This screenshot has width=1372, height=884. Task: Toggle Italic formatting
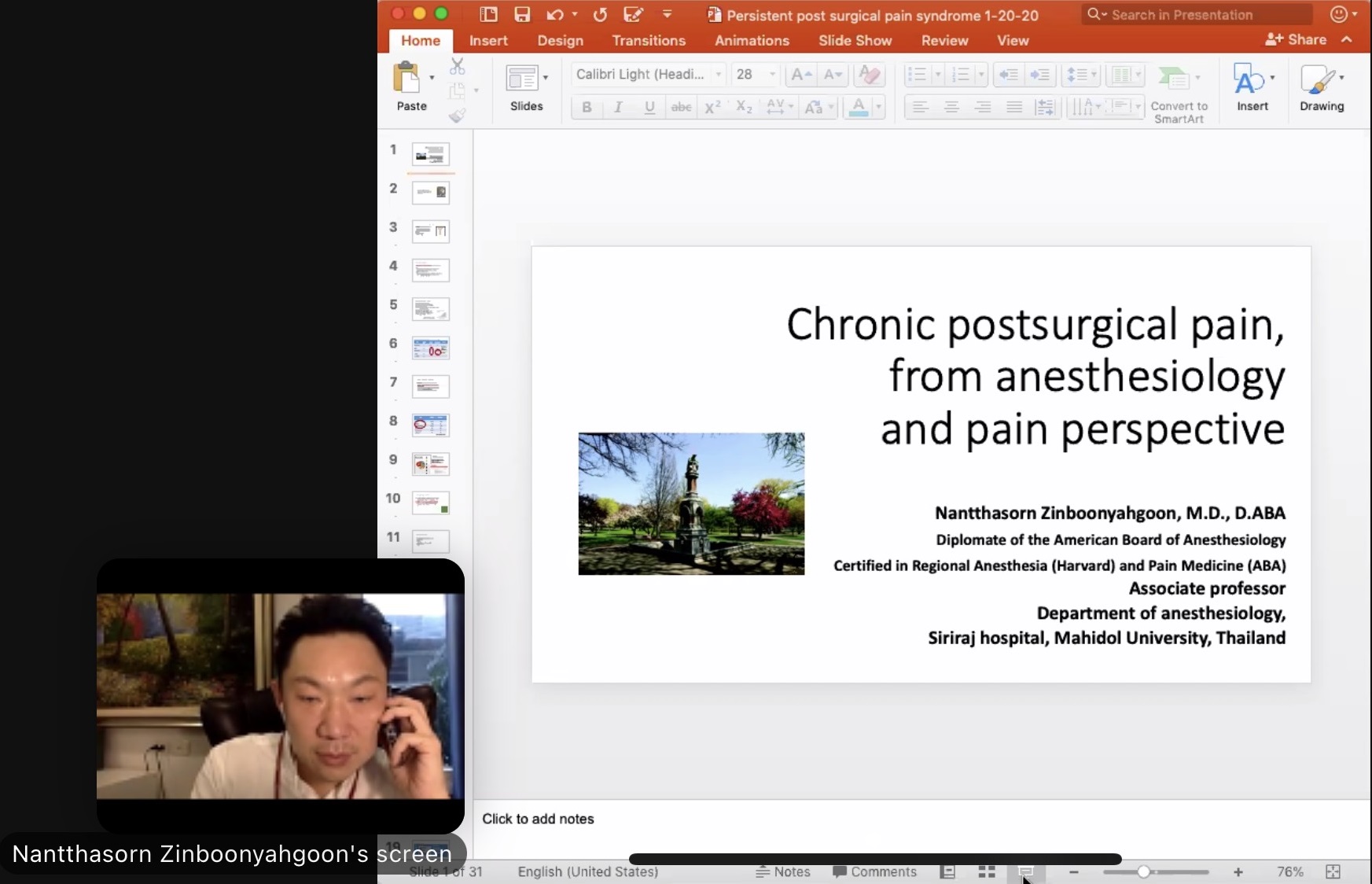point(618,108)
